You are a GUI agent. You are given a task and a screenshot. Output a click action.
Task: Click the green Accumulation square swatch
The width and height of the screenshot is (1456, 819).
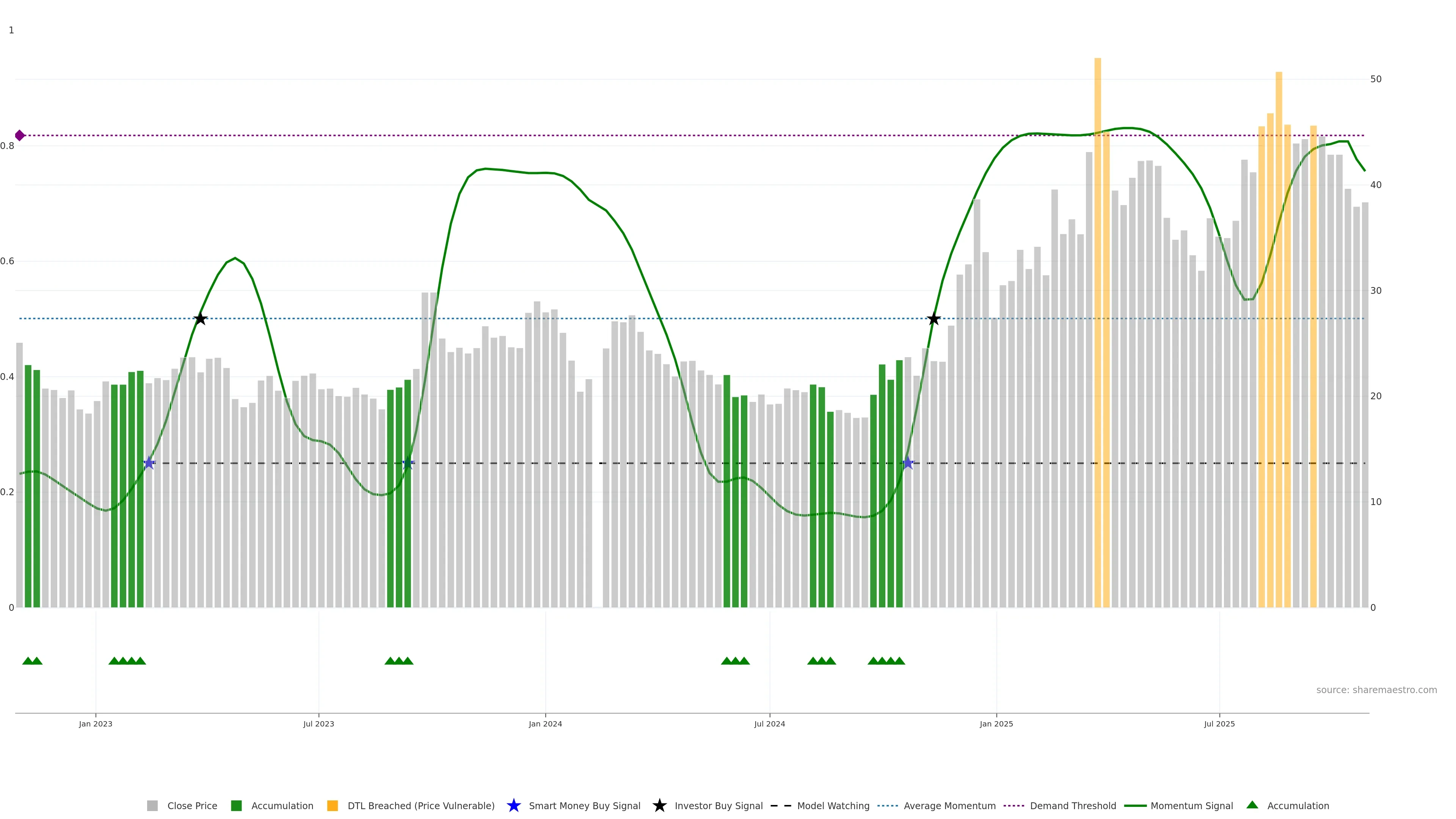coord(236,806)
